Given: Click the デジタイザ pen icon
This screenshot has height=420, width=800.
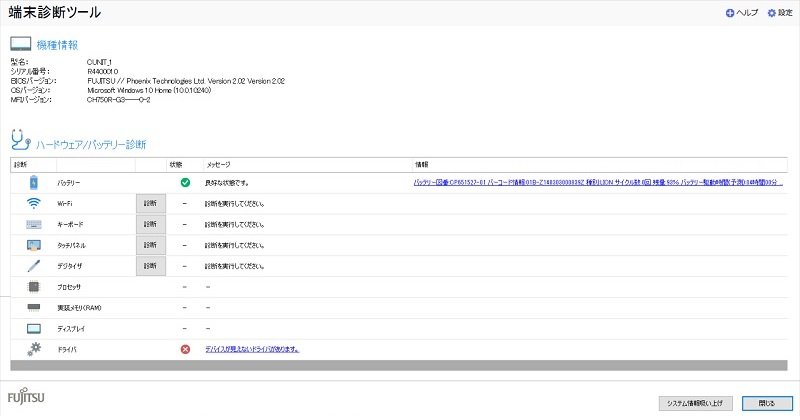Looking at the screenshot, I should pyautogui.click(x=34, y=266).
